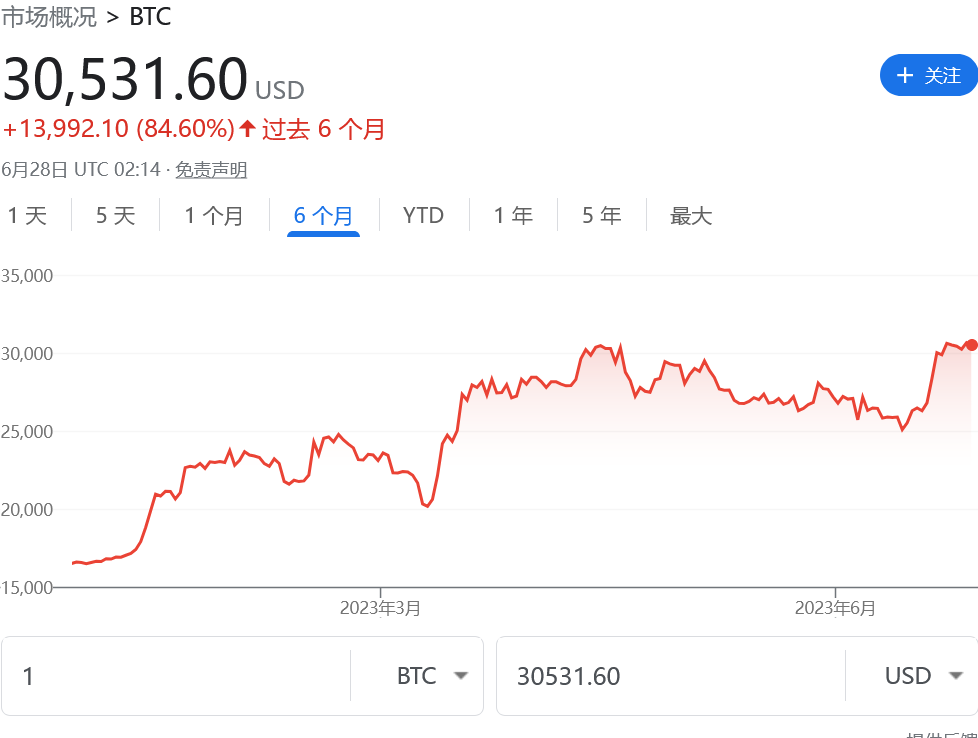The height and width of the screenshot is (738, 978).
Task: Click the 2023年6月 axis label on chart
Action: pyautogui.click(x=835, y=608)
